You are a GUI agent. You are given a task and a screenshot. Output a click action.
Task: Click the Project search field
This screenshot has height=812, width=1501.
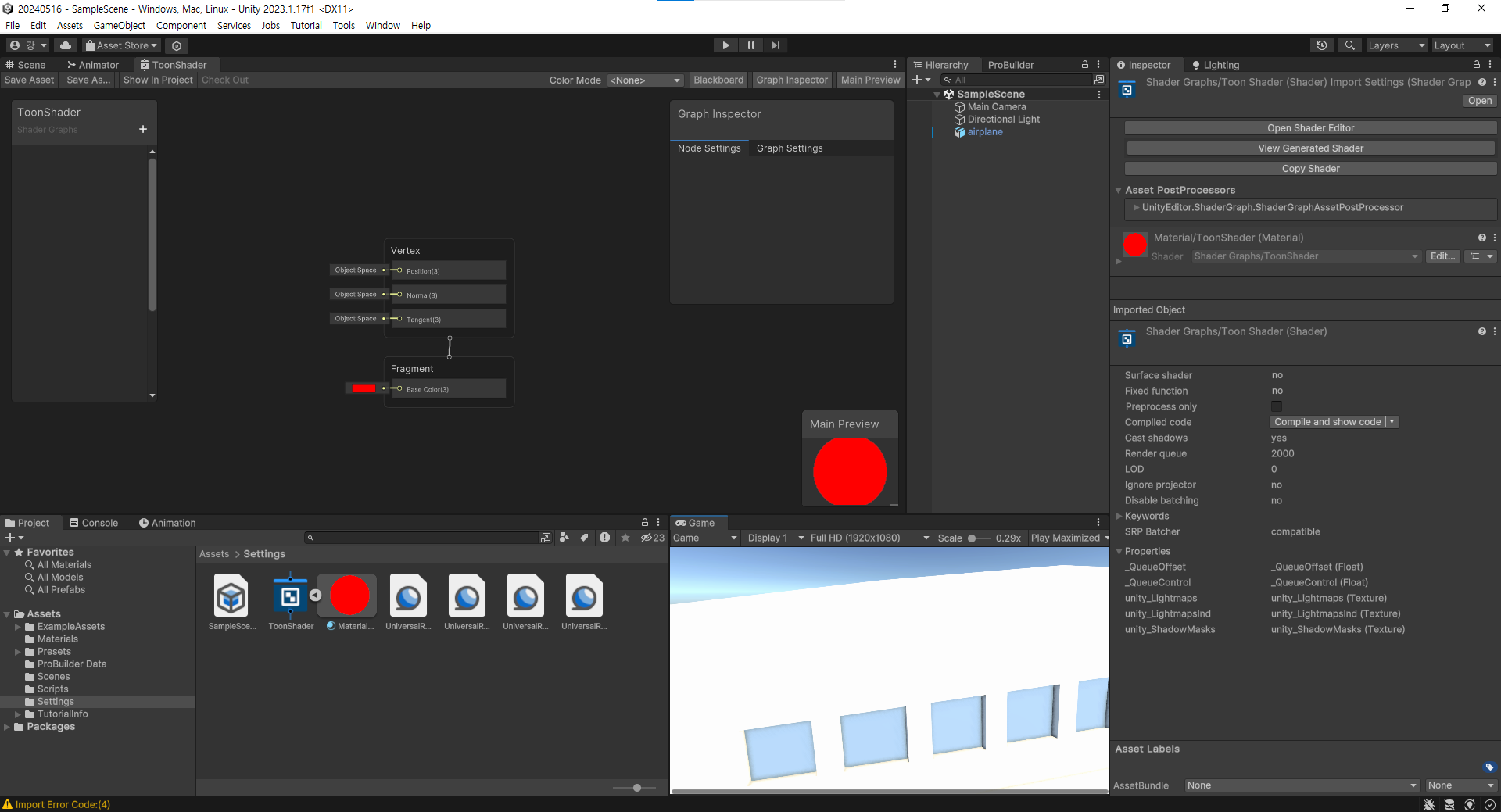coord(422,538)
